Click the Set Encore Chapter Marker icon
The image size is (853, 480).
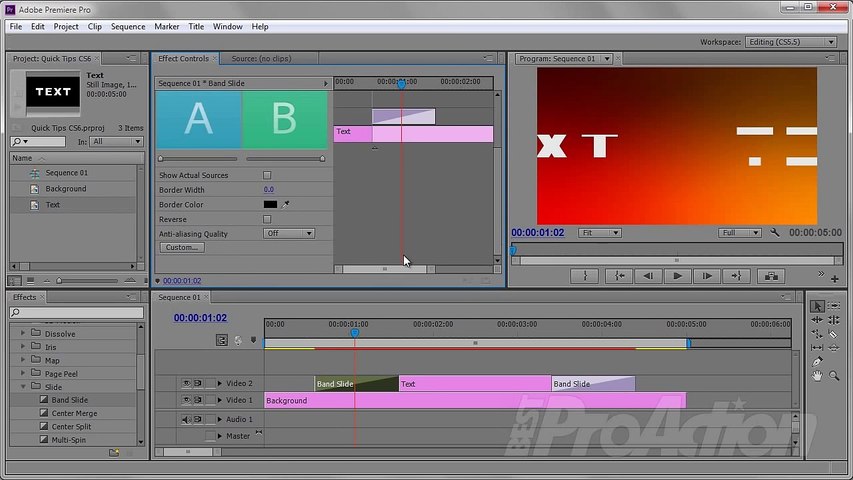(238, 340)
